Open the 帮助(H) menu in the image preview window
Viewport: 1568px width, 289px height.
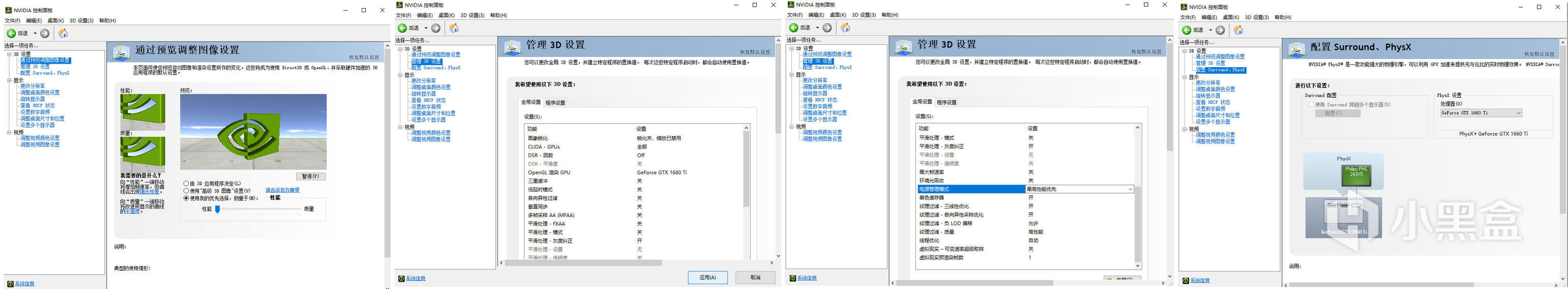107,21
